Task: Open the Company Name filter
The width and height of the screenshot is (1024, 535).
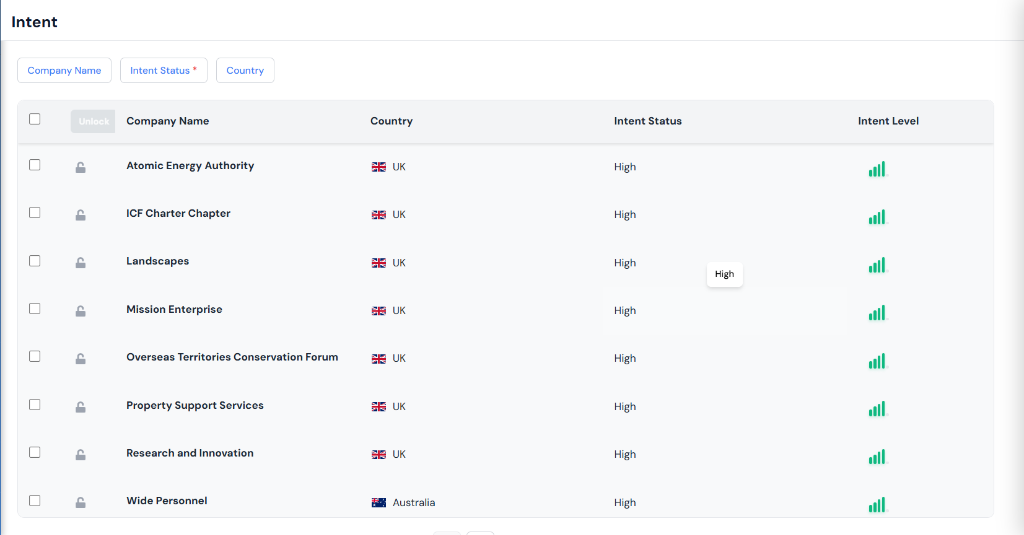Action: click(64, 71)
